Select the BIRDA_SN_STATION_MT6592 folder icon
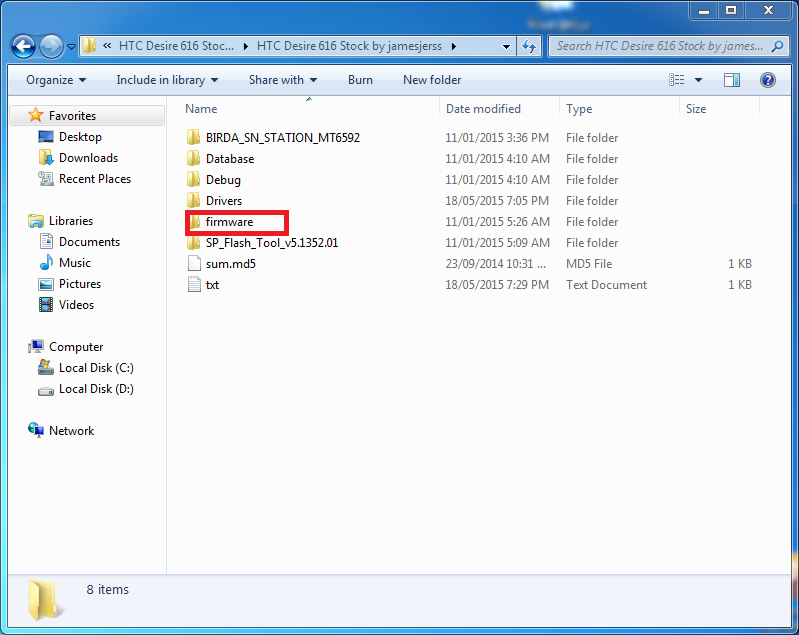The width and height of the screenshot is (799, 635). [194, 138]
